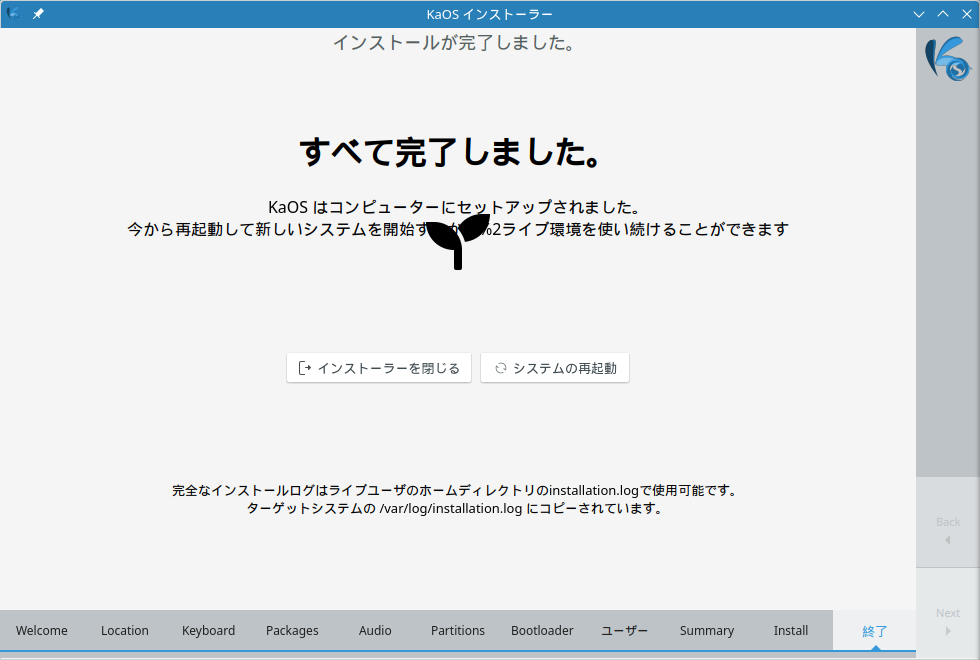Click the line beginning 今から再起動して
Viewport: 980px width, 660px height.
coord(458,229)
